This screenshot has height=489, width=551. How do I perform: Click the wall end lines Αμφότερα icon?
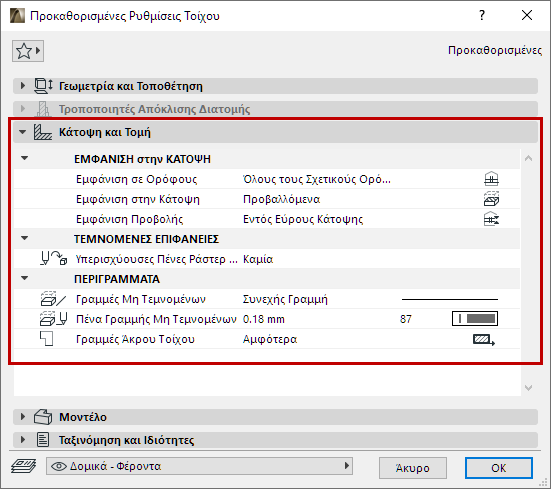pyautogui.click(x=484, y=339)
